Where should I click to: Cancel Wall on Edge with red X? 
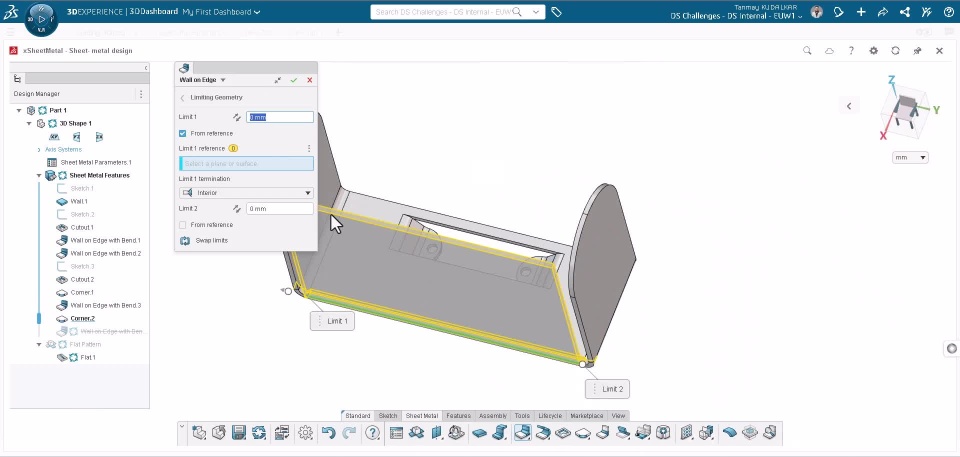click(x=310, y=80)
